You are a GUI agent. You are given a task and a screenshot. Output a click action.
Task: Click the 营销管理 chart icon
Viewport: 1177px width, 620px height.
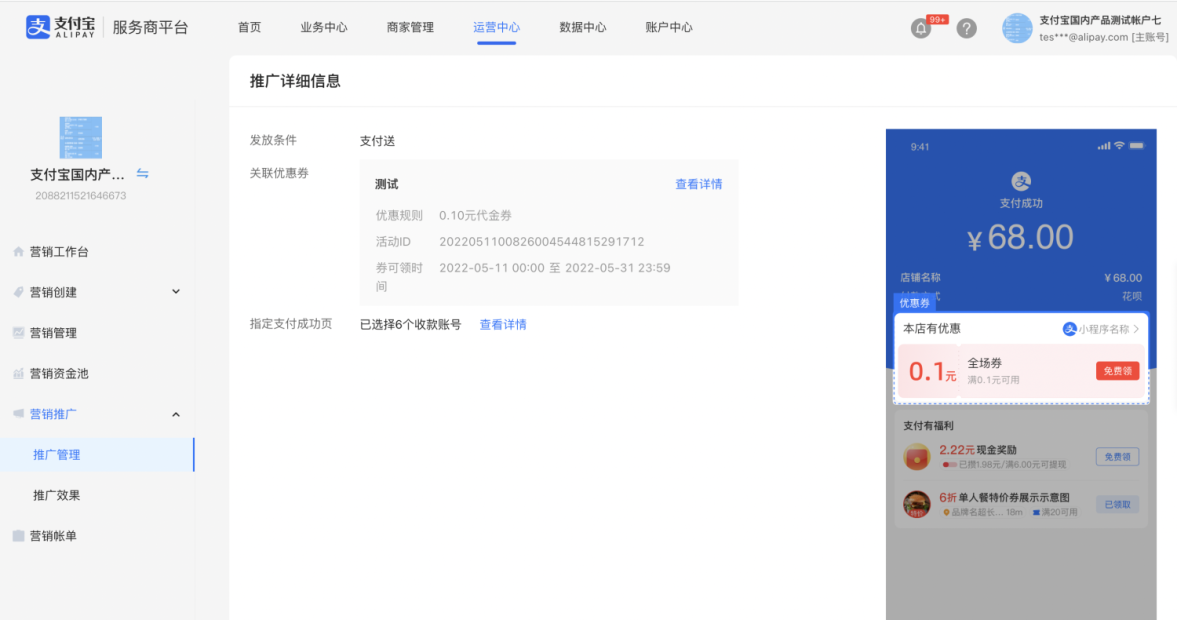tap(18, 333)
